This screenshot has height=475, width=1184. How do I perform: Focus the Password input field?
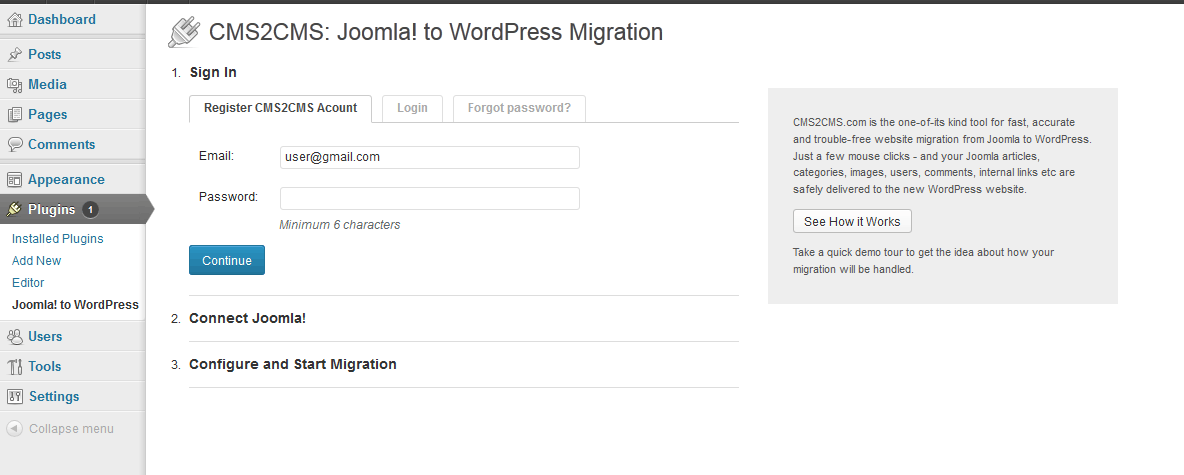(x=430, y=199)
